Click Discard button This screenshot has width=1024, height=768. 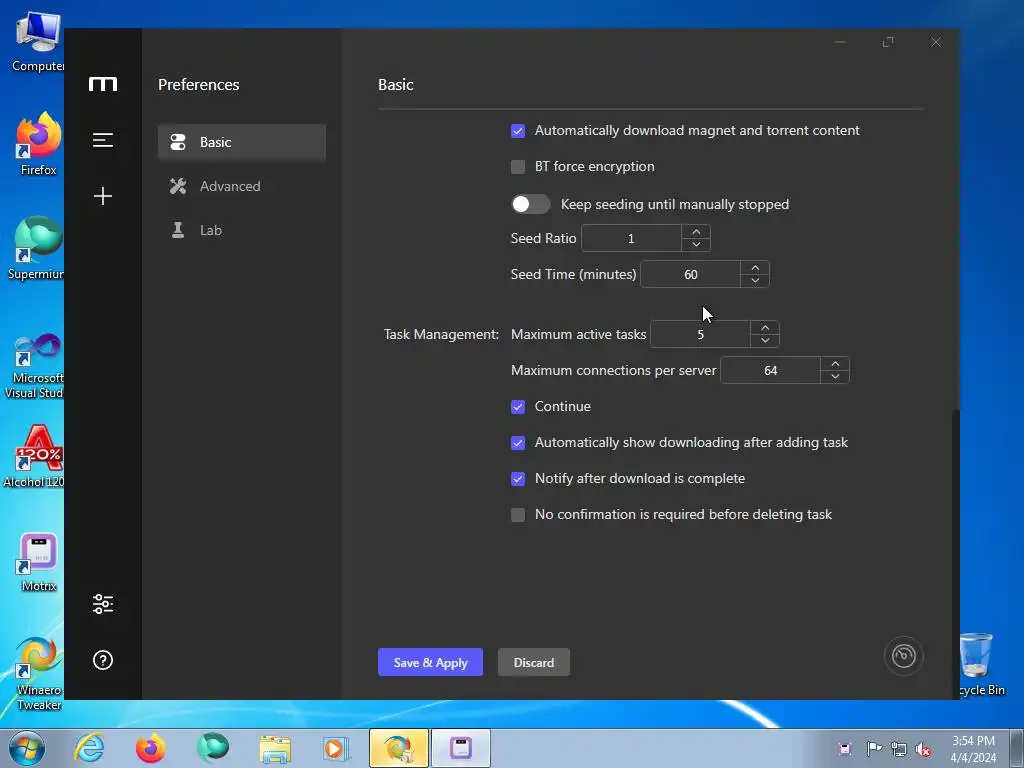click(534, 662)
